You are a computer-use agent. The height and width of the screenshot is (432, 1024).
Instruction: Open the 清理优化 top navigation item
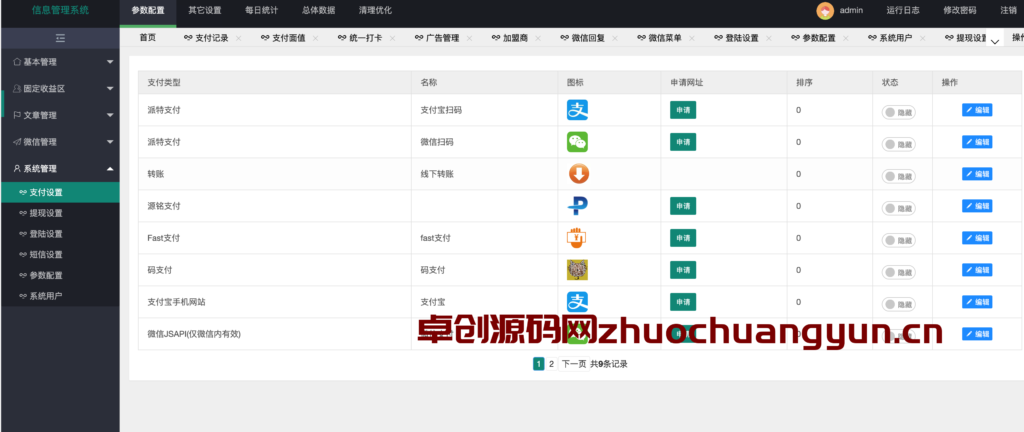pos(376,11)
